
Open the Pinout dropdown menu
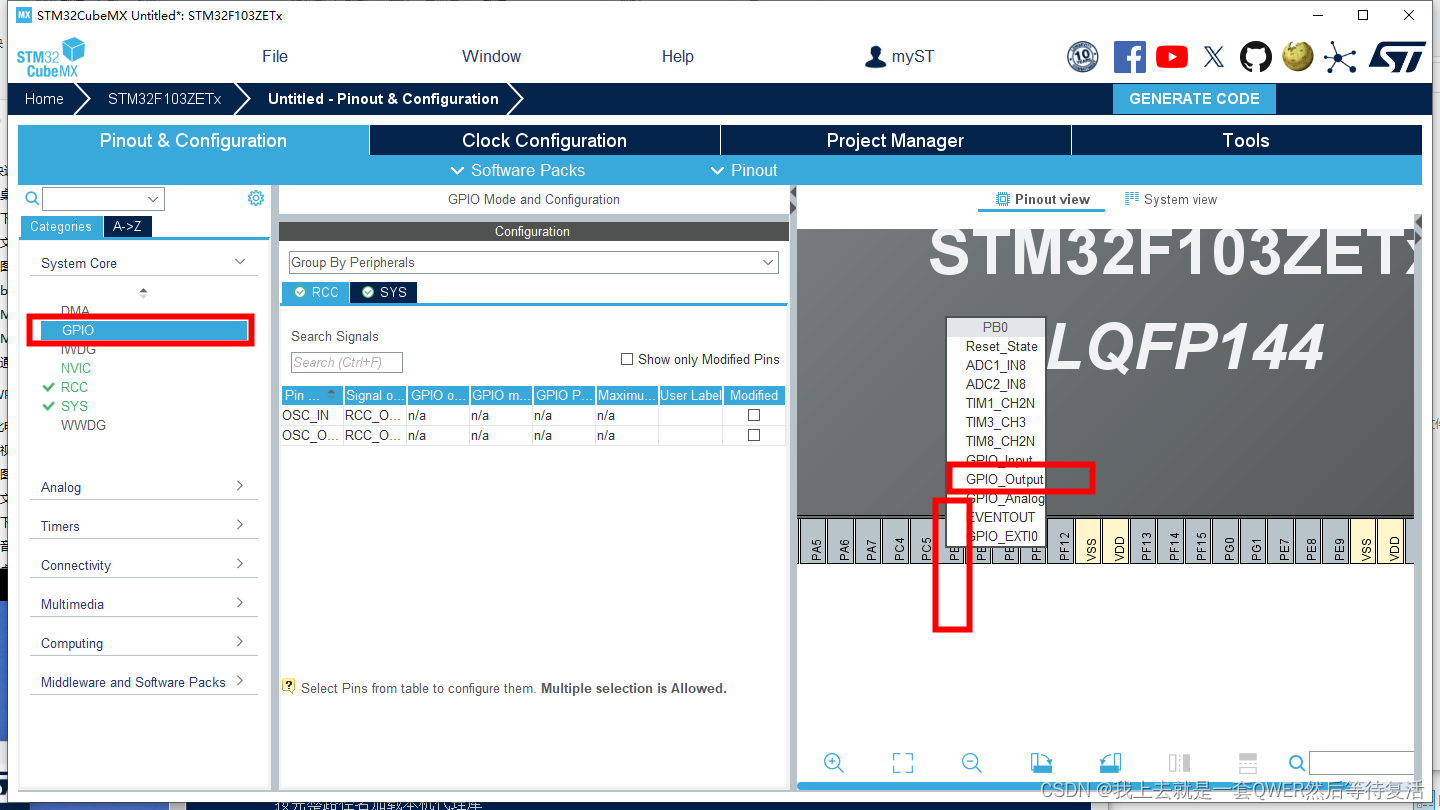point(743,170)
